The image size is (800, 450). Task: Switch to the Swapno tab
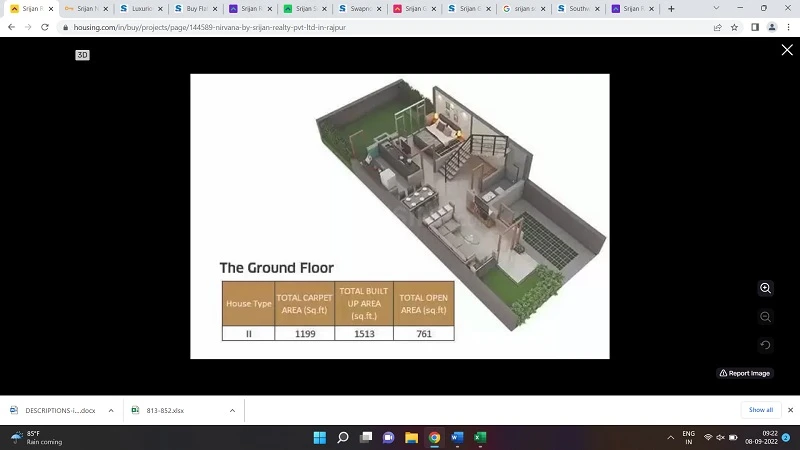click(x=355, y=9)
